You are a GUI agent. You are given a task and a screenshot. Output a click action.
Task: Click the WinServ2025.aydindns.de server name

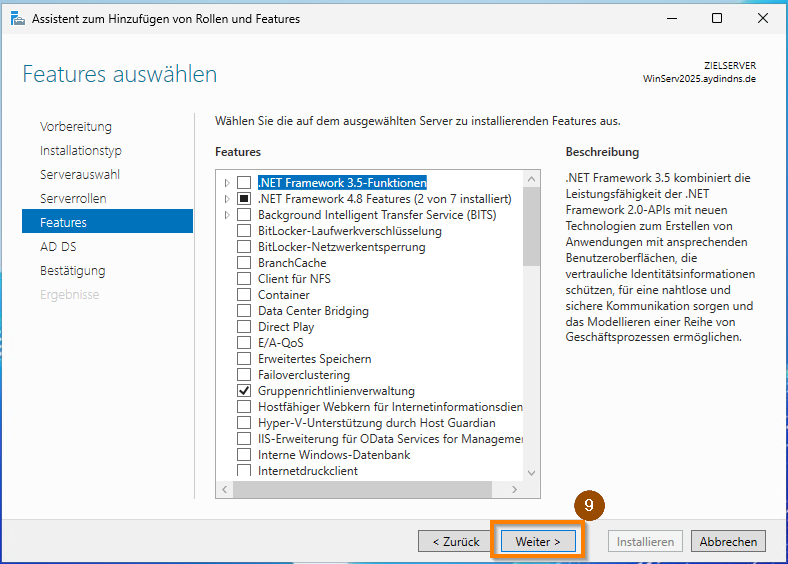click(699, 79)
